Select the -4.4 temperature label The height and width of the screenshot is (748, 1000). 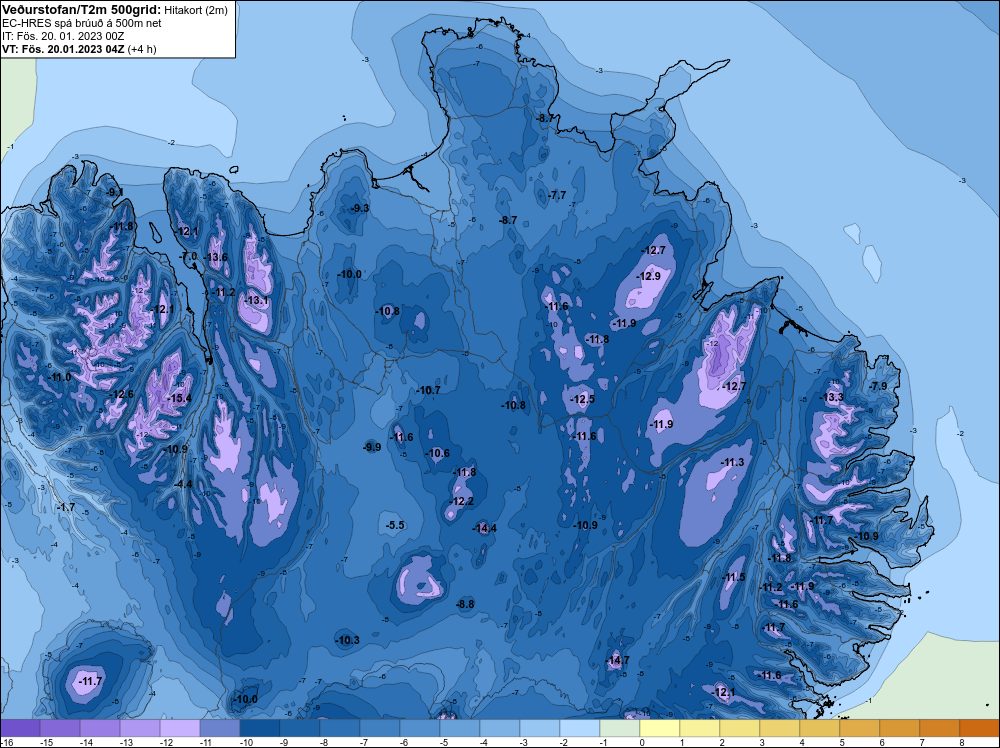tap(183, 484)
